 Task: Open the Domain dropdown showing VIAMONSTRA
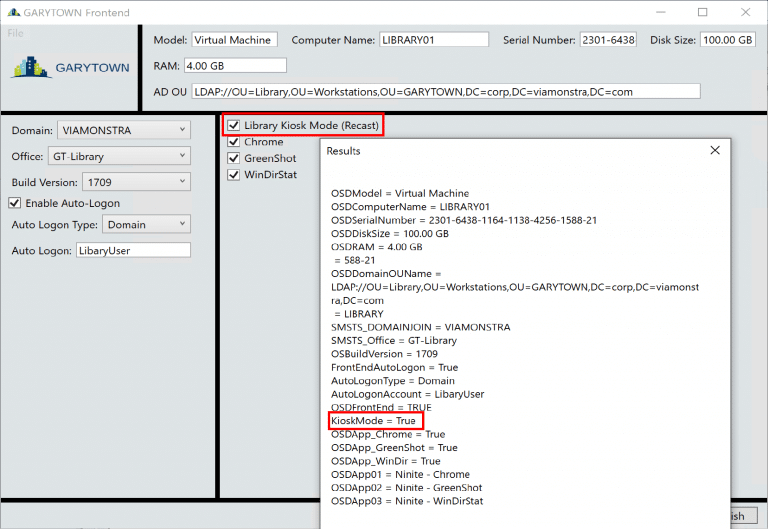pos(123,129)
